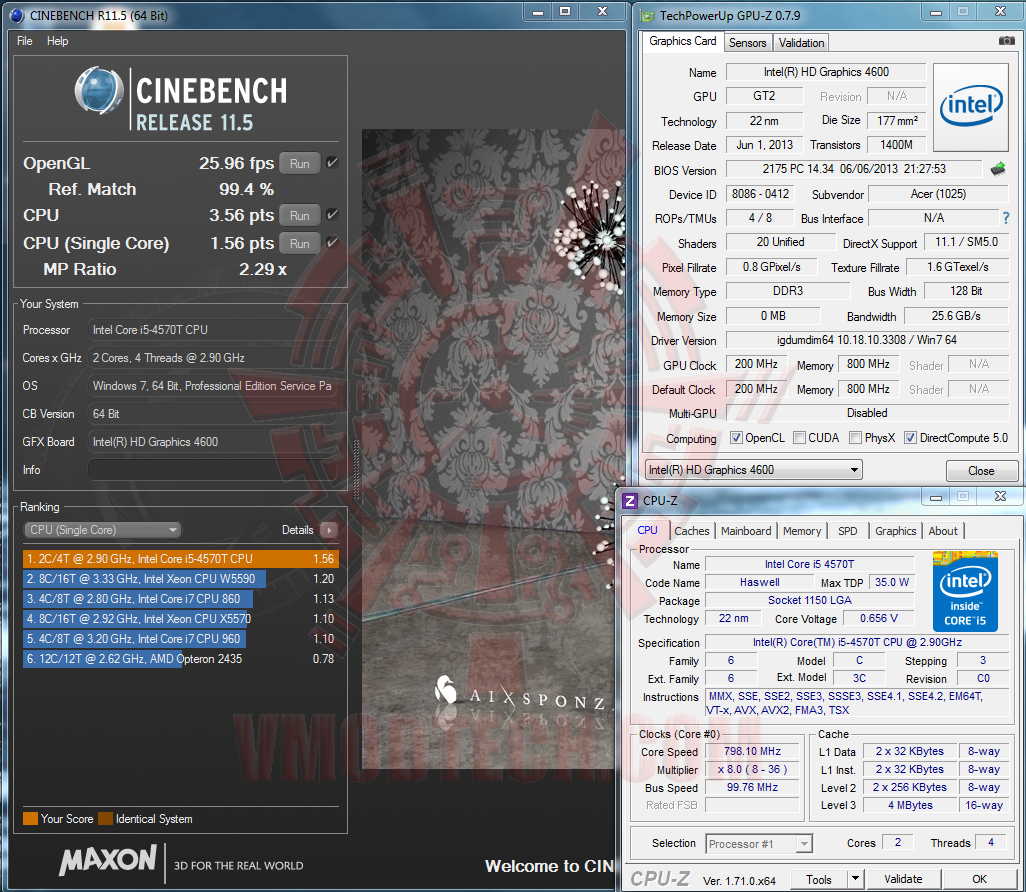Screen dimensions: 1026x892
Task: Select the GPU-Z Graphics Card tab
Action: pos(682,41)
